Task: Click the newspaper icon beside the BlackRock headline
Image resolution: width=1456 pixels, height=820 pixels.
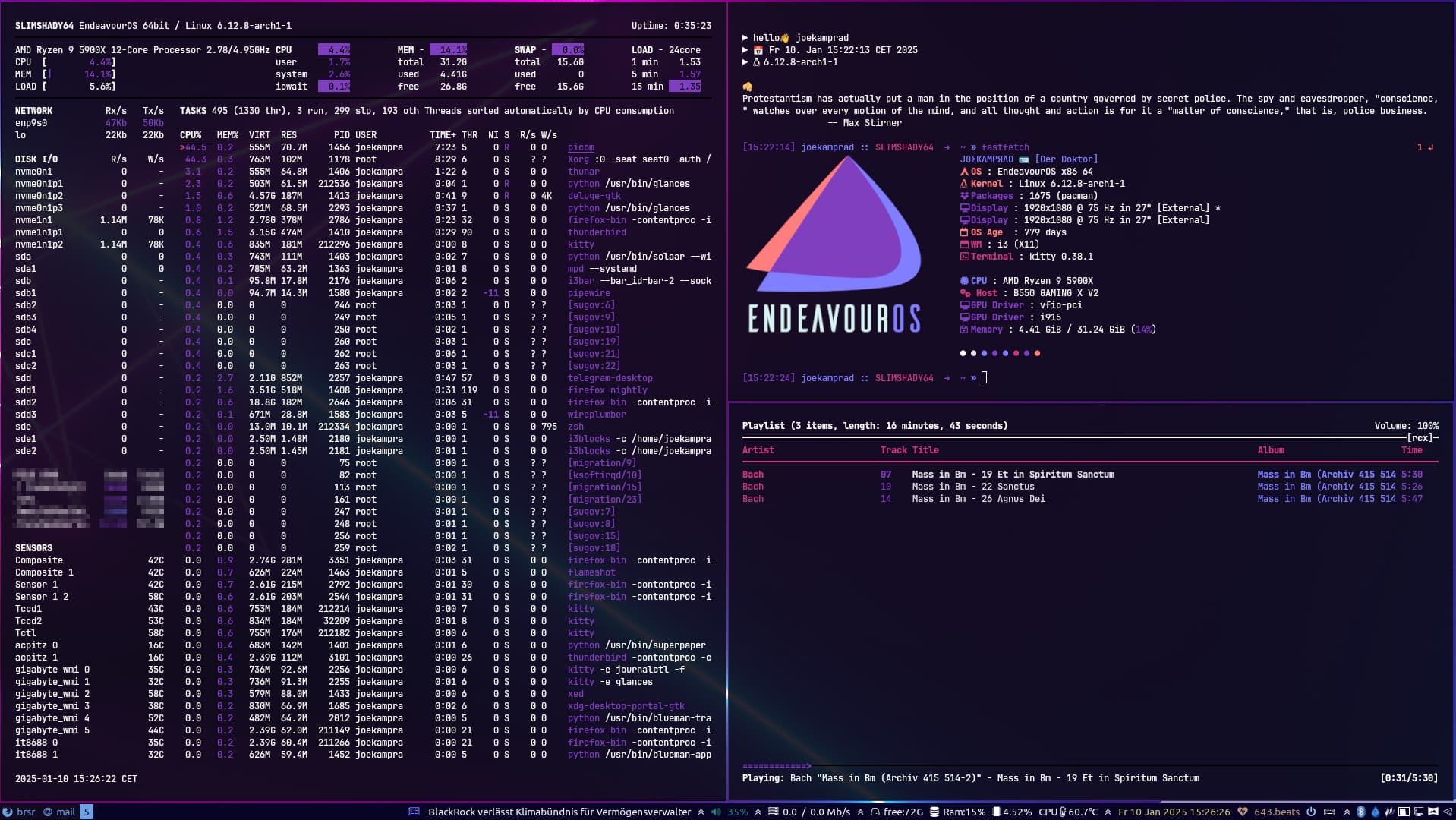Action: [x=414, y=812]
